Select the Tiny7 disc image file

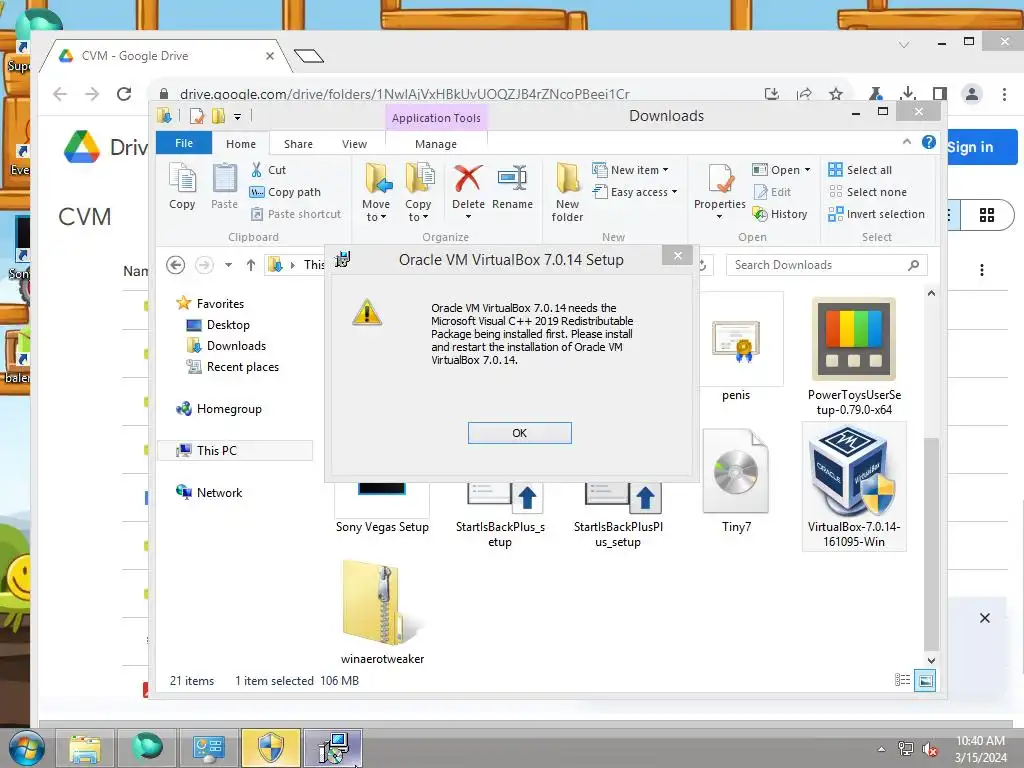(736, 481)
